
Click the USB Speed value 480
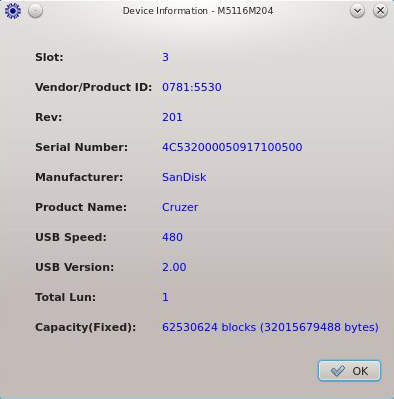click(172, 237)
